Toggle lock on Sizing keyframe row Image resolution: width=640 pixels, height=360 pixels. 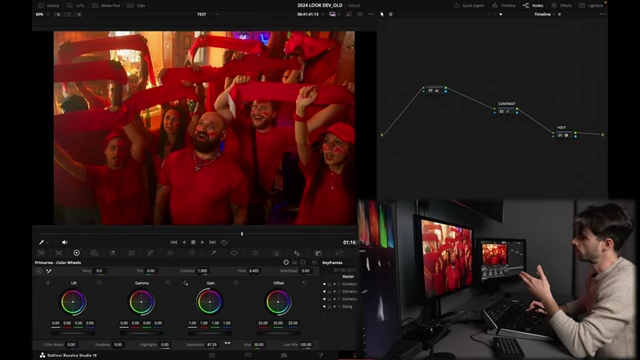pyautogui.click(x=329, y=307)
